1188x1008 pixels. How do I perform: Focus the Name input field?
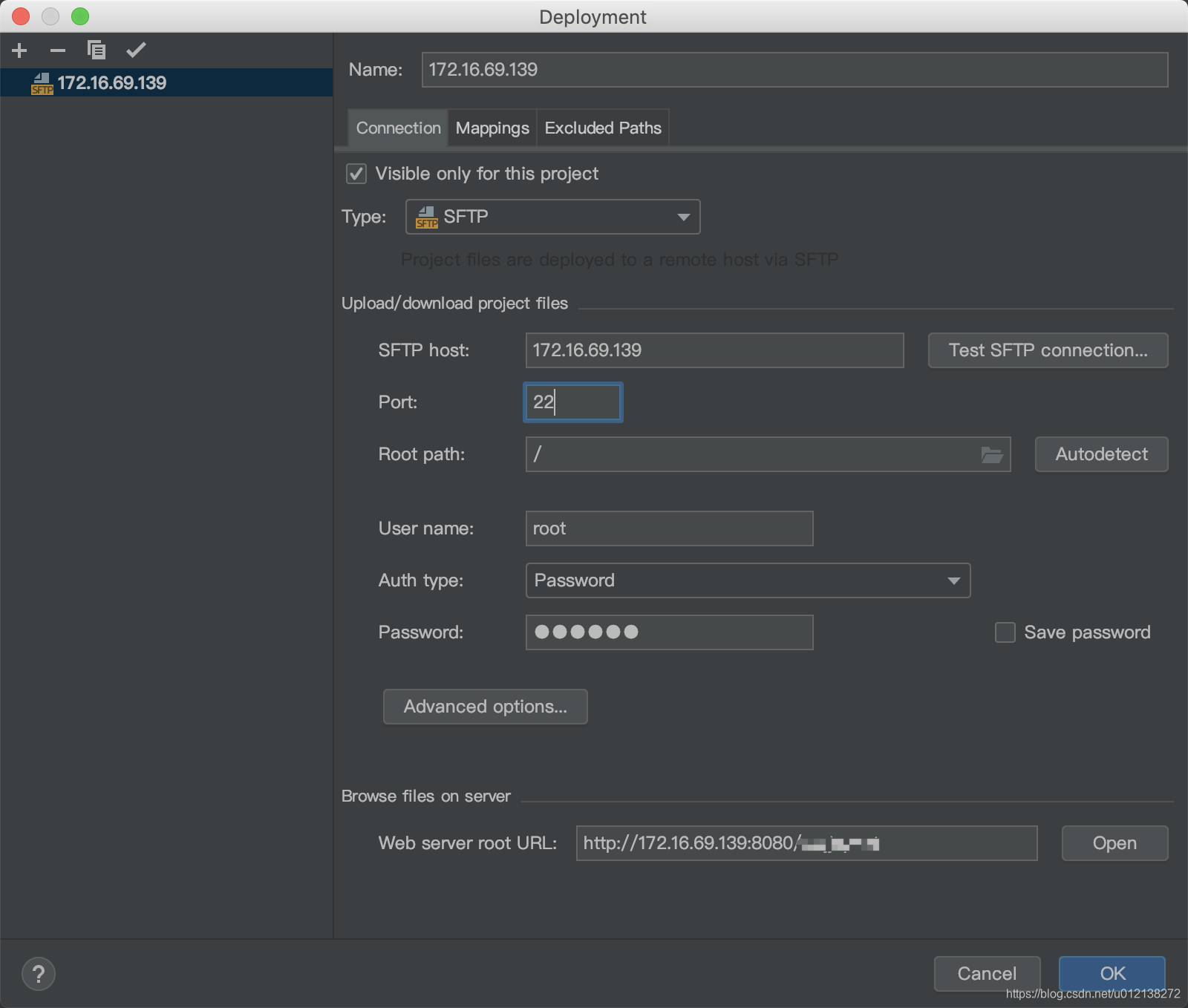click(x=794, y=70)
